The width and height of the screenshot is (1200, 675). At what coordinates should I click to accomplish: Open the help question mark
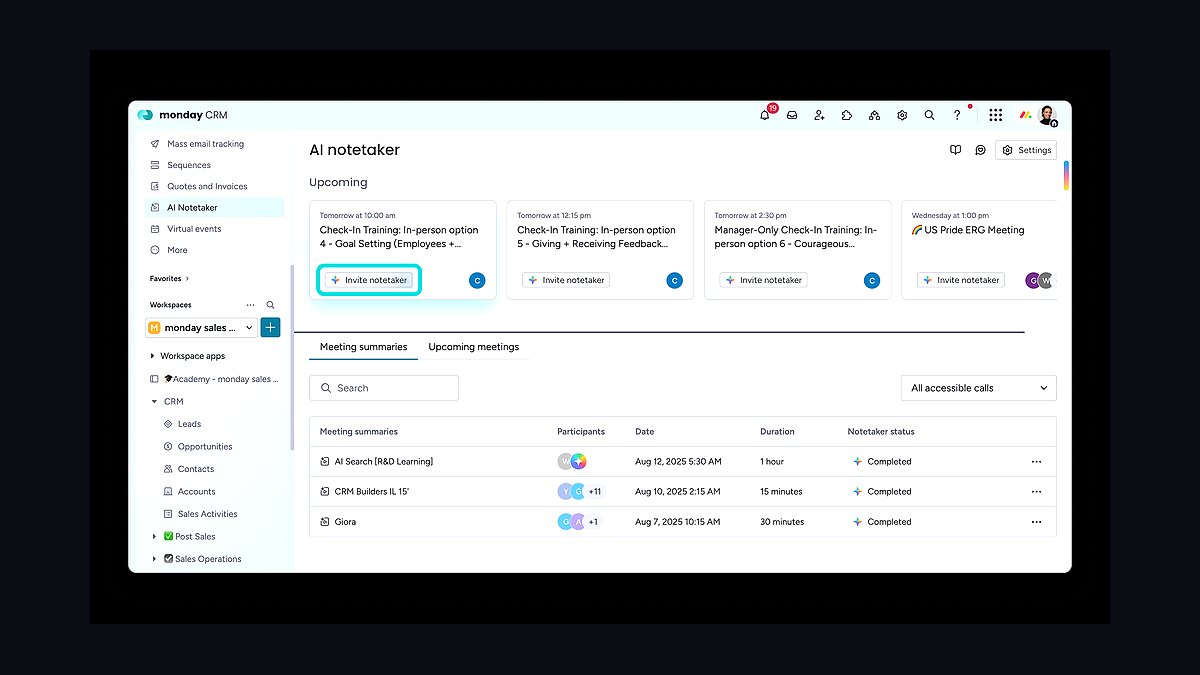click(x=957, y=115)
